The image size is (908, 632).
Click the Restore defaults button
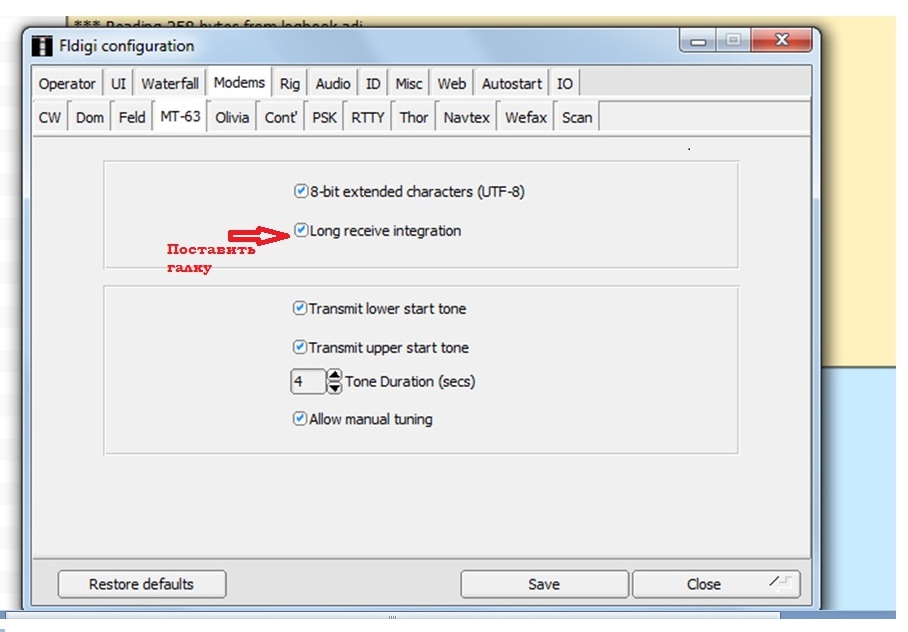coord(141,584)
